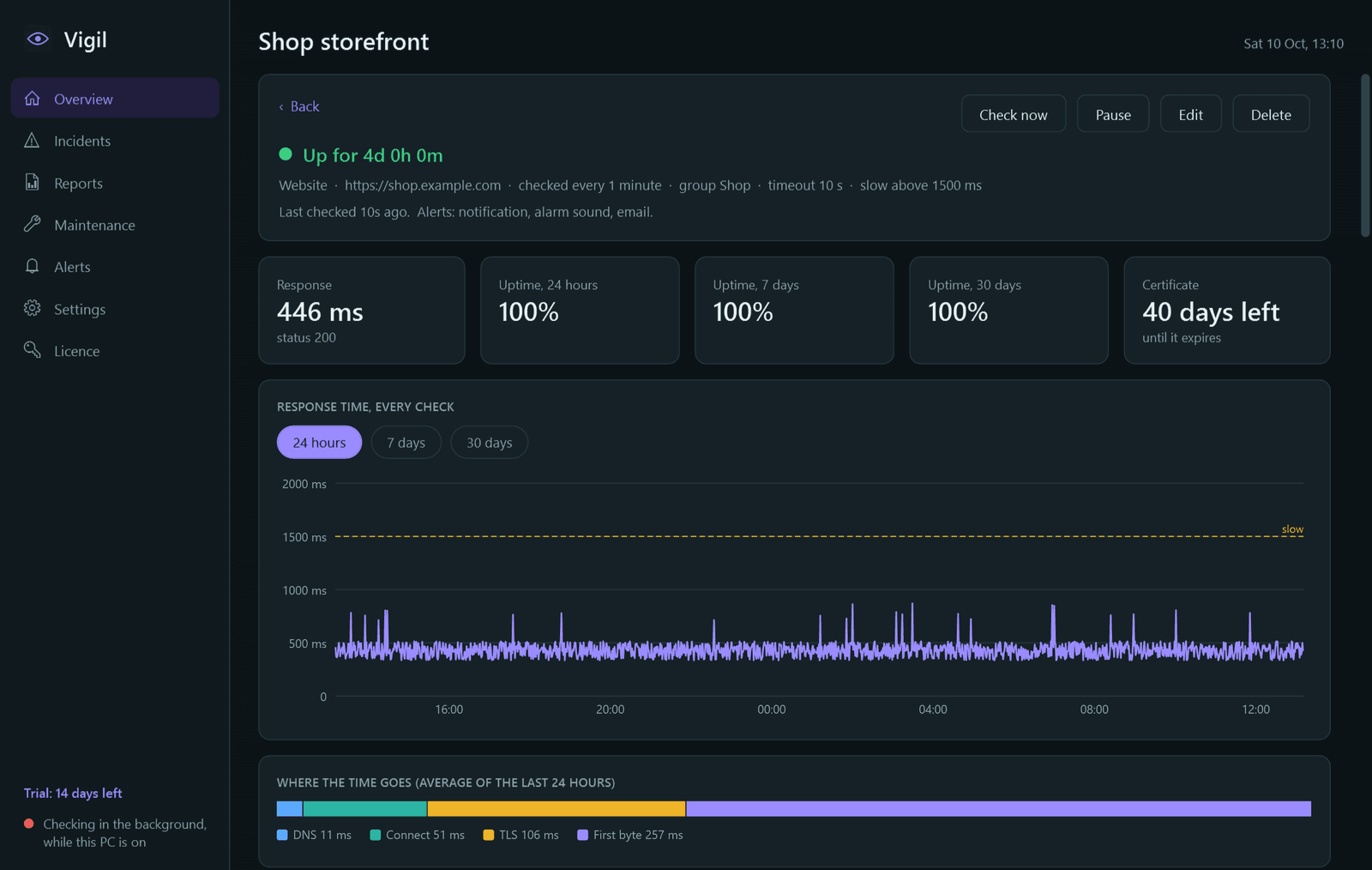The width and height of the screenshot is (1372, 870).
Task: Click the purple First byte legend swatch
Action: (583, 835)
